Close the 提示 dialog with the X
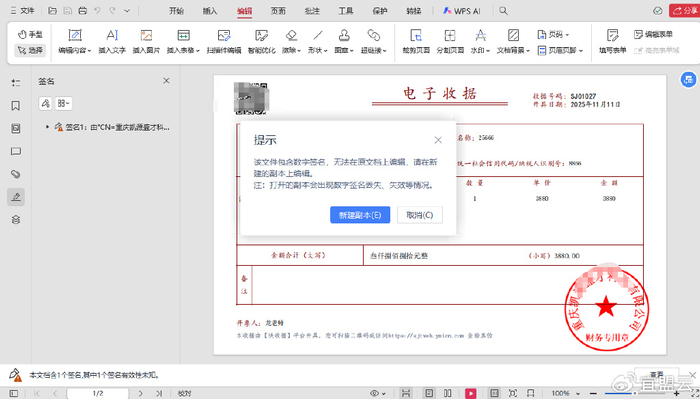700x399 pixels. (438, 140)
